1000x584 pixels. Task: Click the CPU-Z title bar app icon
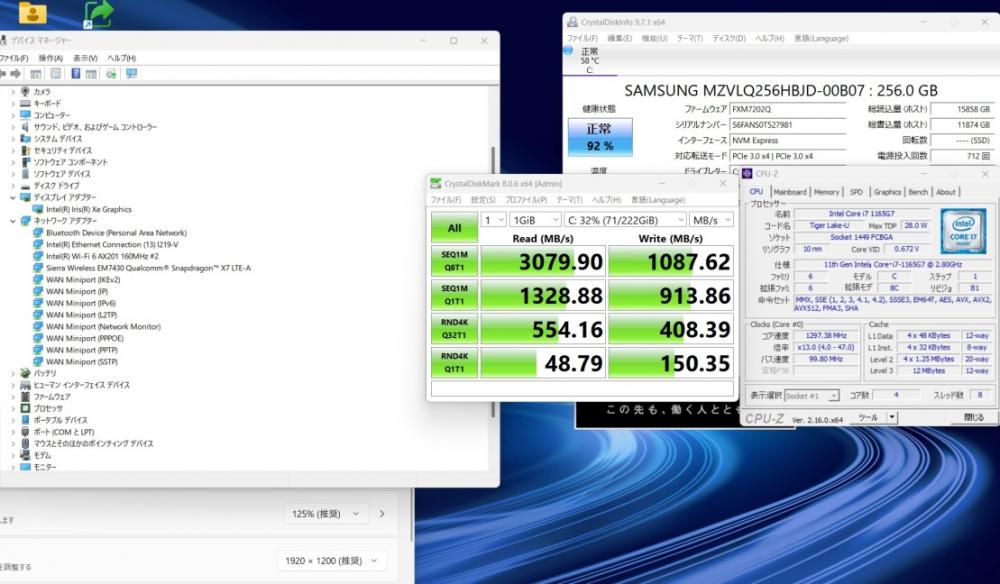pos(747,173)
